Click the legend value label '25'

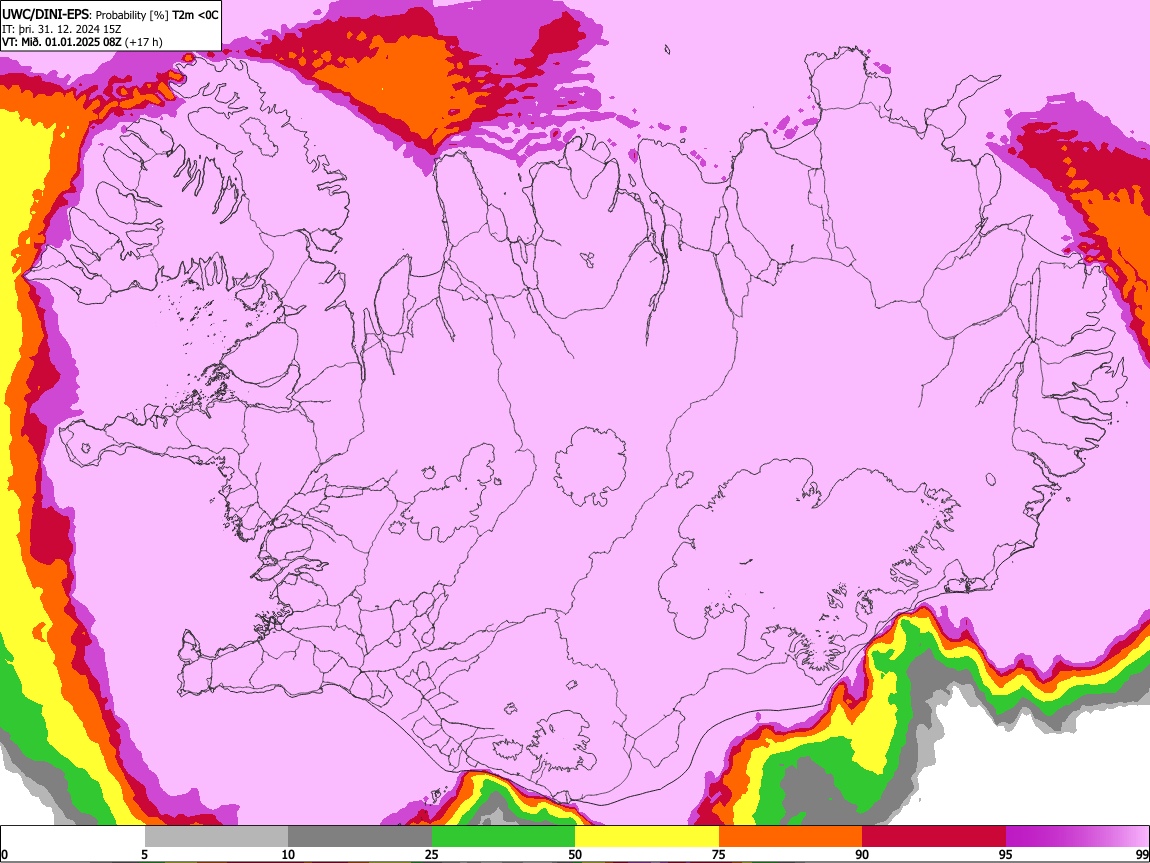(431, 854)
